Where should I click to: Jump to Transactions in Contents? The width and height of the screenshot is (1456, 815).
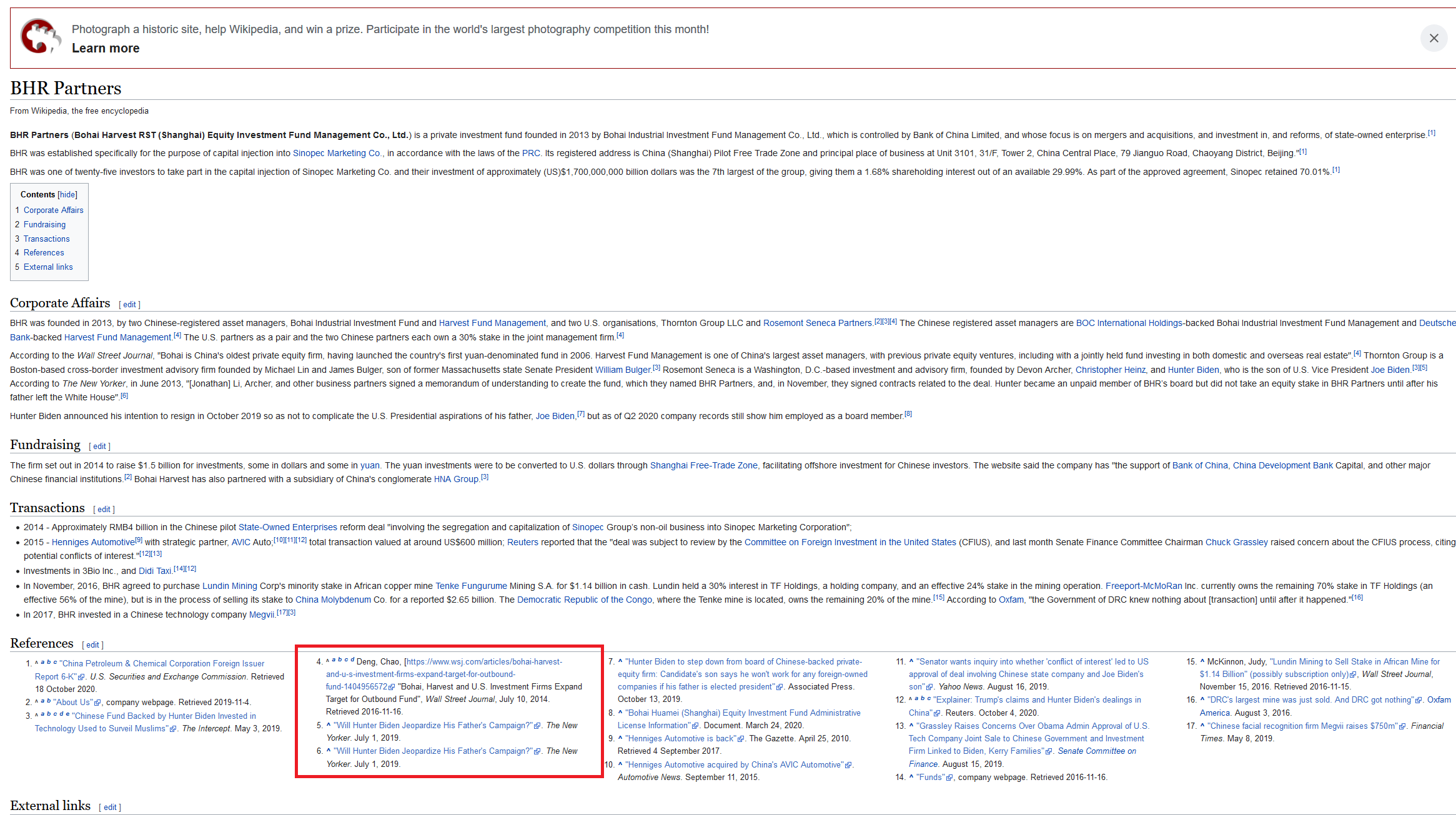[x=46, y=239]
